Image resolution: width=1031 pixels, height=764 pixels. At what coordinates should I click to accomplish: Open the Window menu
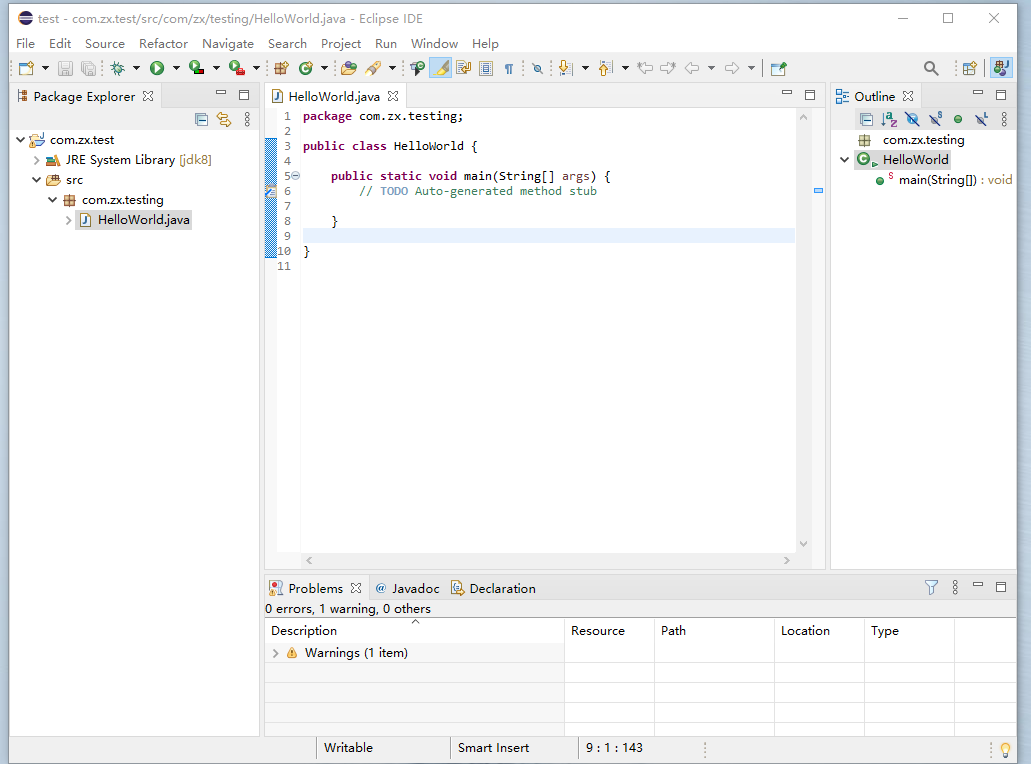point(434,43)
